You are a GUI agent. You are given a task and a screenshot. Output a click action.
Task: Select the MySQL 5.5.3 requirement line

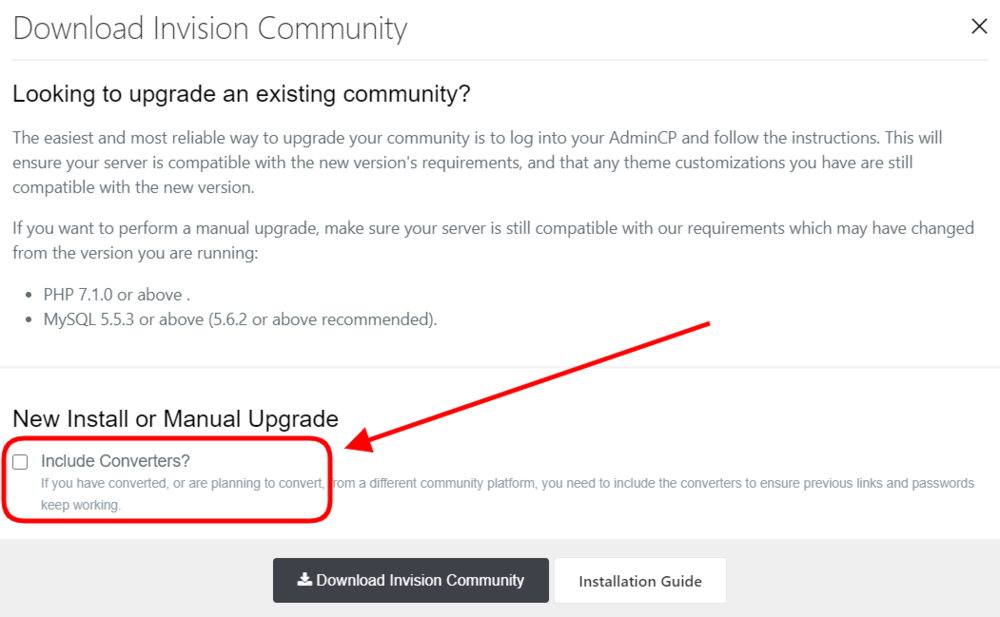(240, 320)
